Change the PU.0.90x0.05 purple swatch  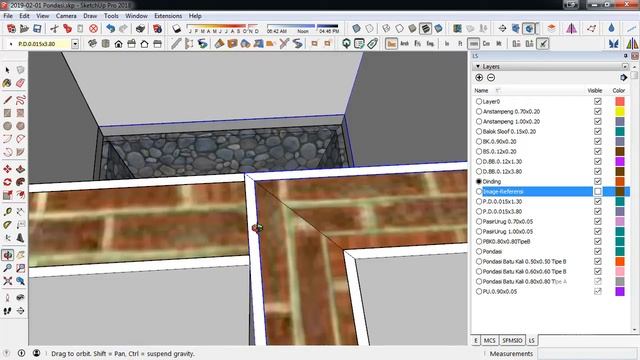pos(620,291)
